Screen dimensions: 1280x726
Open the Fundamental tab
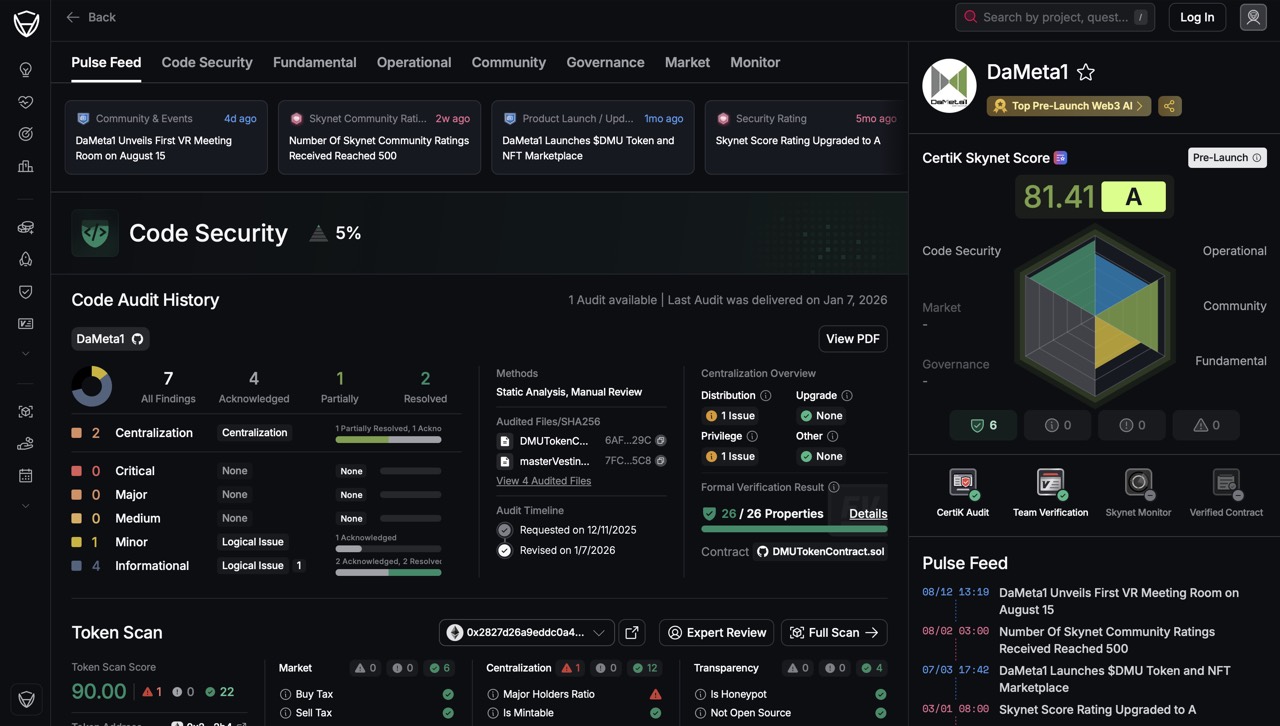(x=314, y=62)
